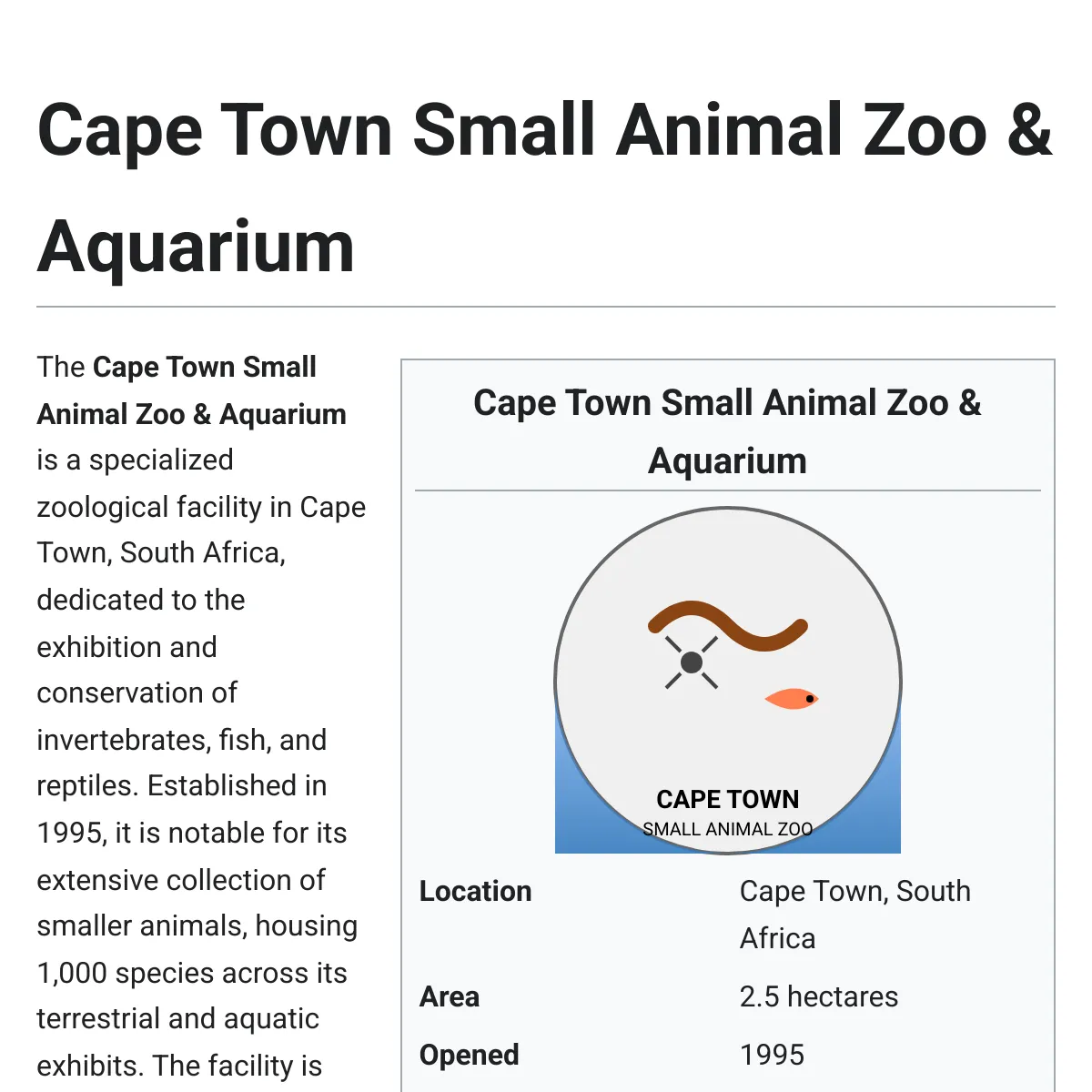Click the SMALL ANIMAL ZOO logo caption
This screenshot has height=1092, width=1092.
click(x=728, y=829)
